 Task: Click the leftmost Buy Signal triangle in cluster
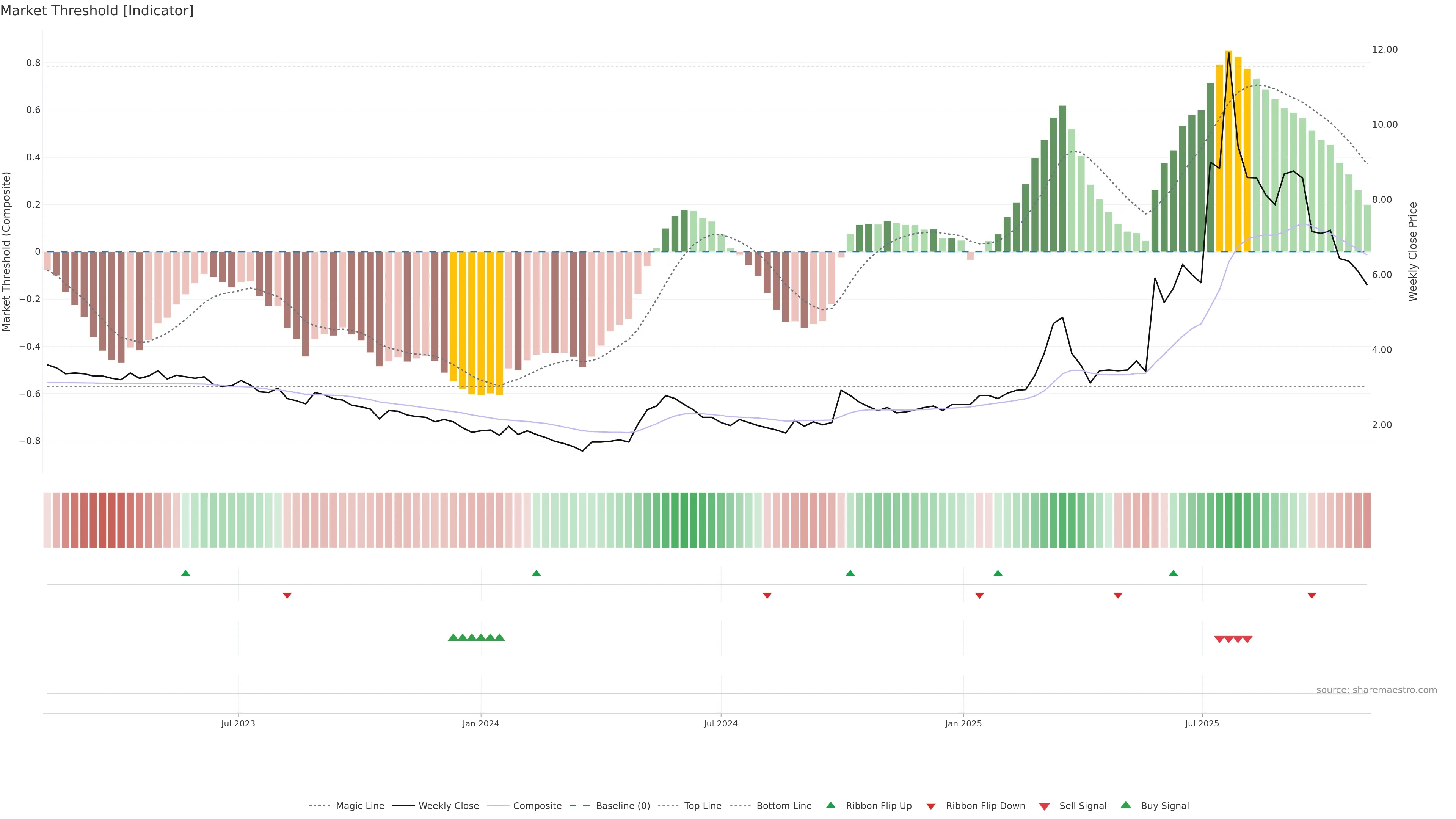(x=453, y=637)
